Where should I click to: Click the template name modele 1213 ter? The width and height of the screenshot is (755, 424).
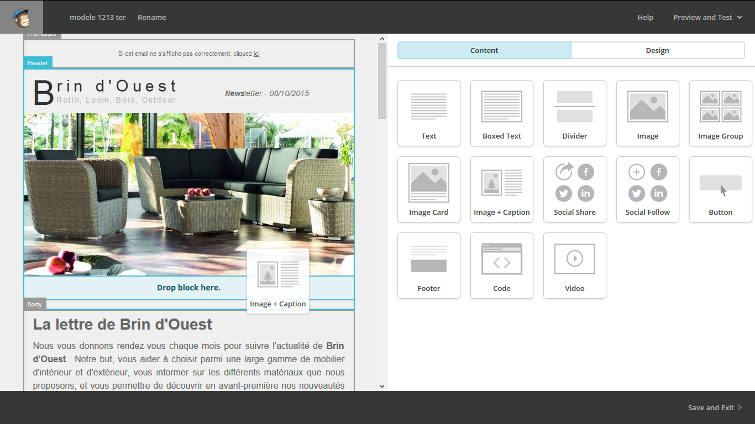coord(97,17)
